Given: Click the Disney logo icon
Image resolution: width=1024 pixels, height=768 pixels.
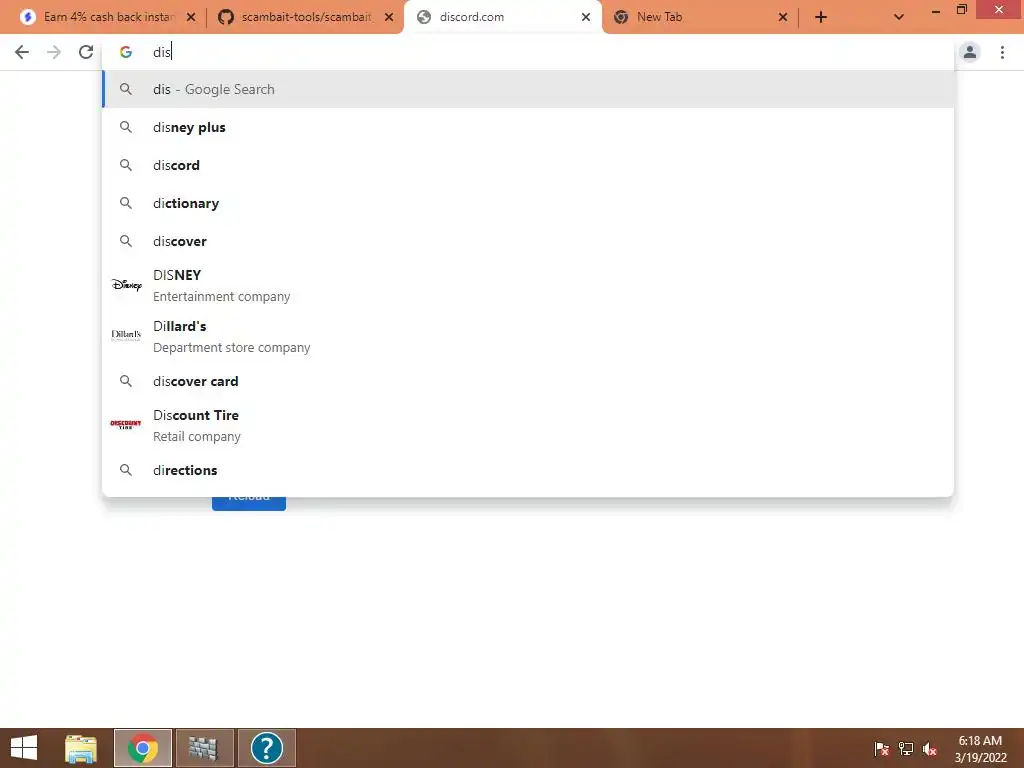Looking at the screenshot, I should tap(126, 285).
